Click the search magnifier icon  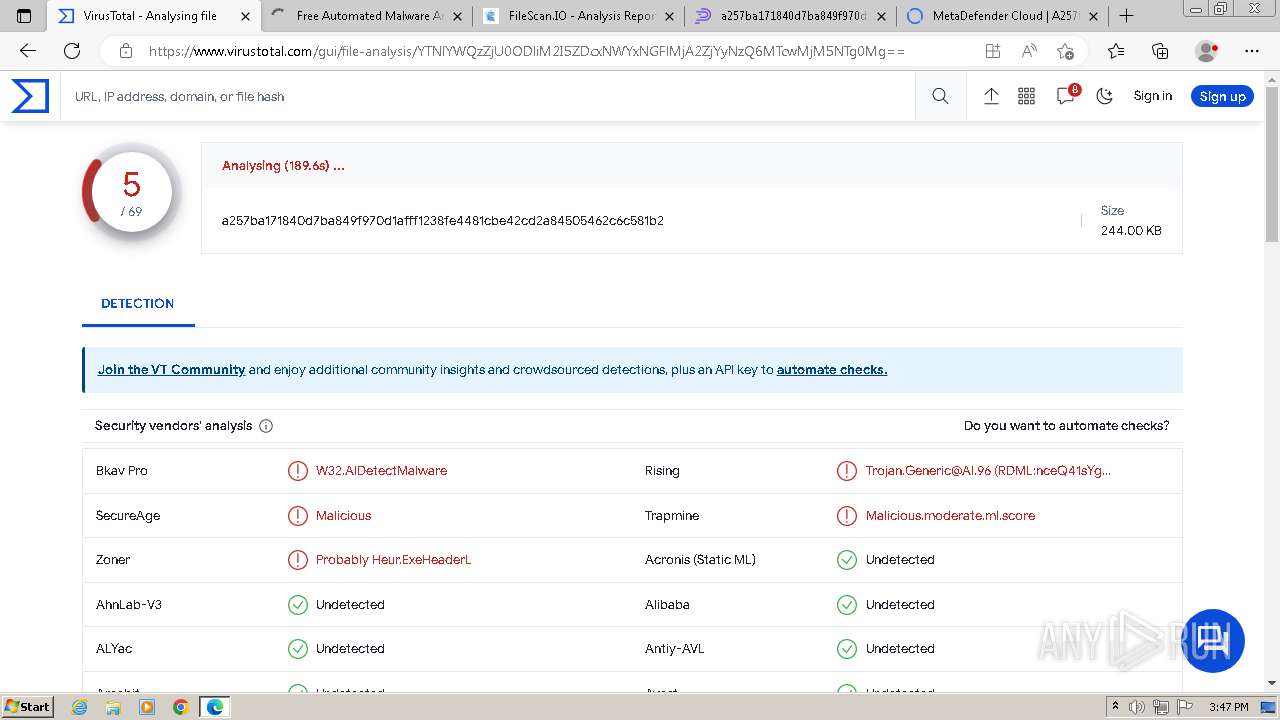(x=940, y=96)
